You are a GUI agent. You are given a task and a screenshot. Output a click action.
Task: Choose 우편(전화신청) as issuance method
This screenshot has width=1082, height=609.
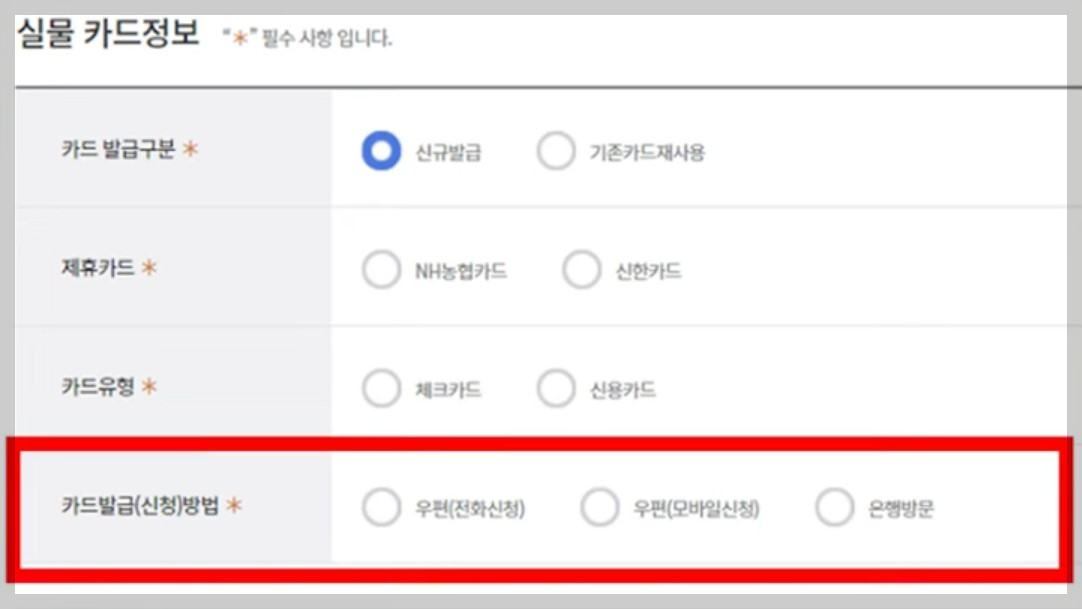pos(380,508)
